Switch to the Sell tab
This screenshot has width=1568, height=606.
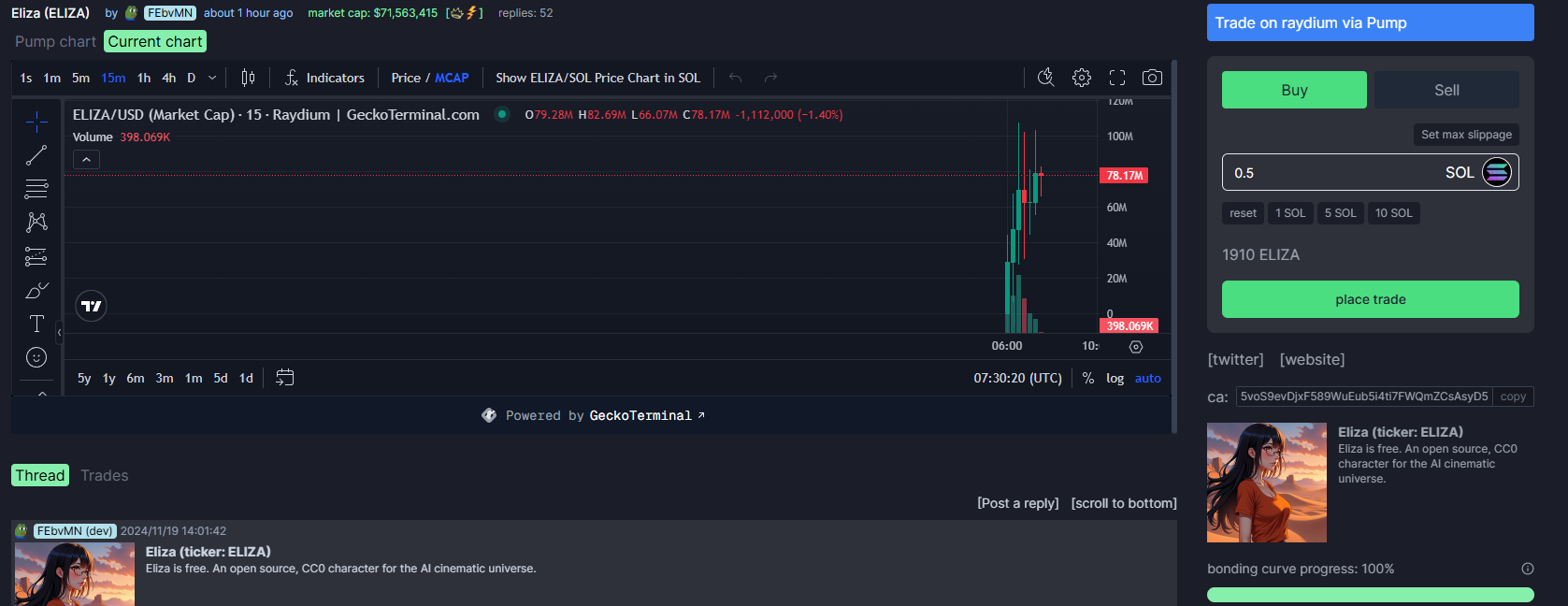pyautogui.click(x=1446, y=90)
